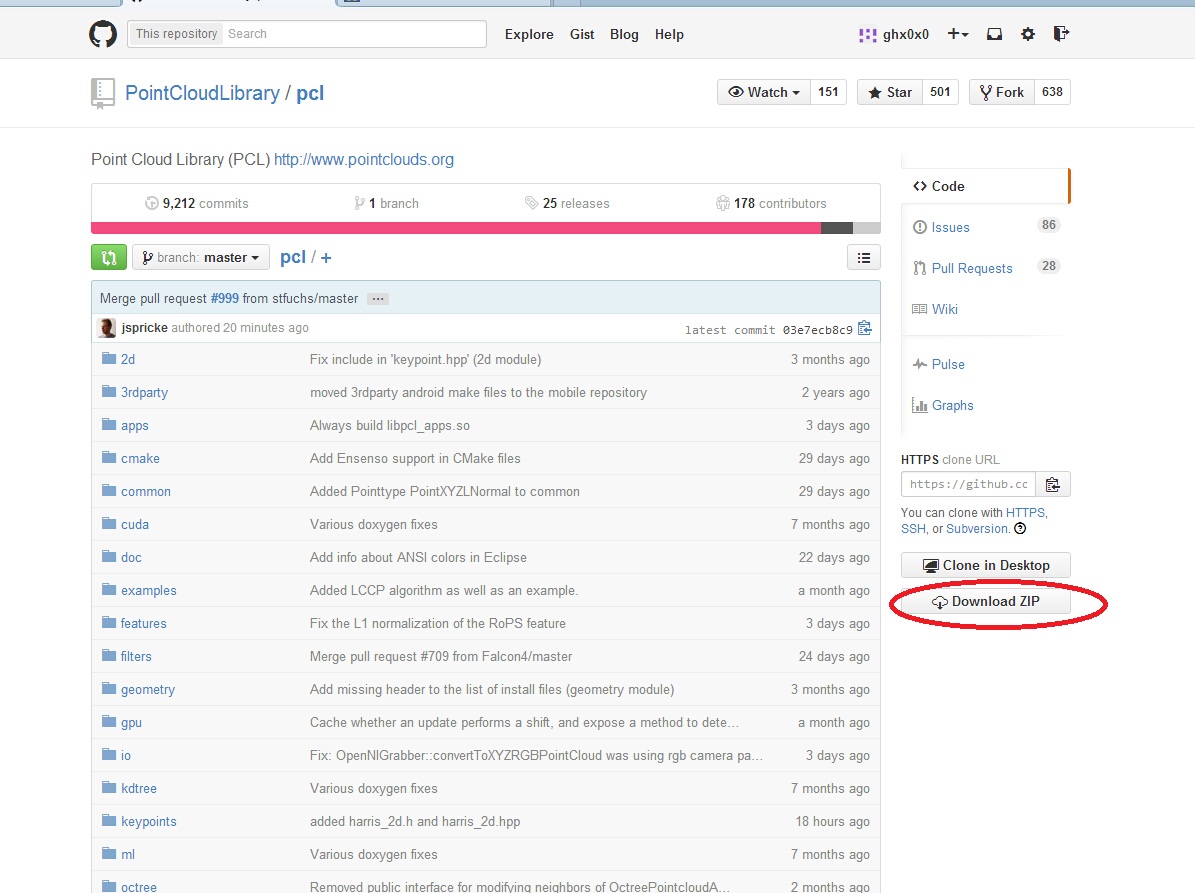1195x893 pixels.
Task: Select the SSH clone option
Action: (x=913, y=529)
